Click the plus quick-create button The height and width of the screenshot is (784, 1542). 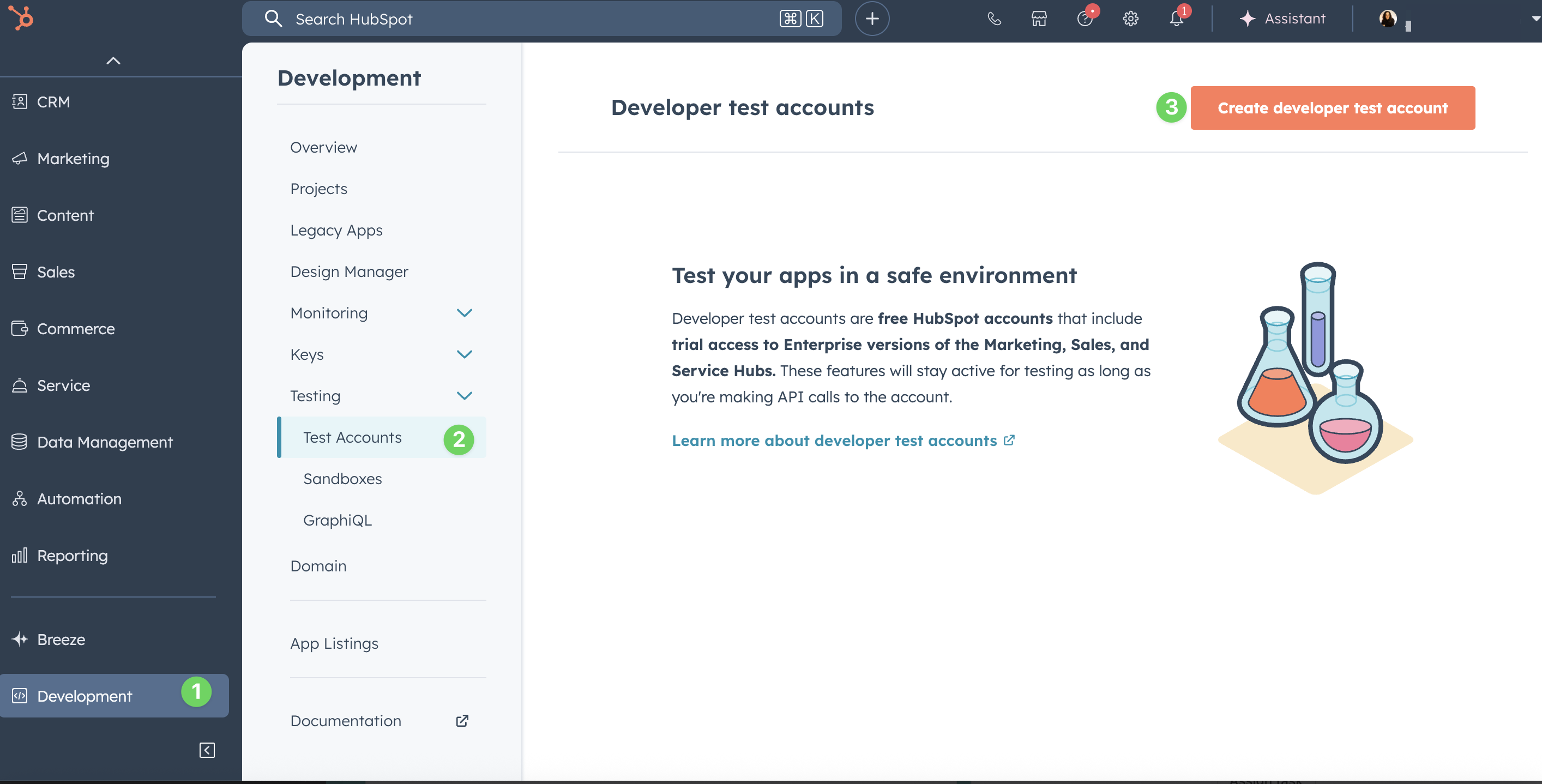click(871, 19)
